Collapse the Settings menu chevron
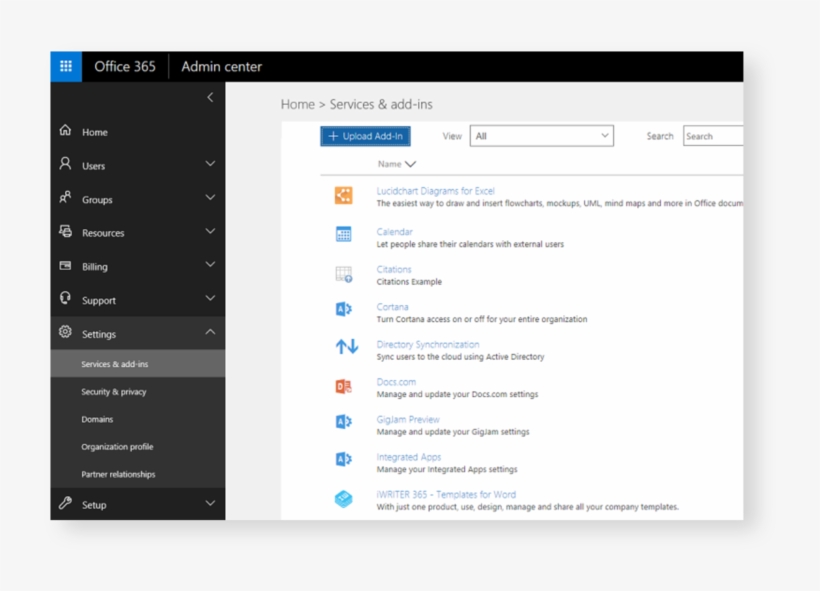This screenshot has width=820, height=591. tap(210, 332)
